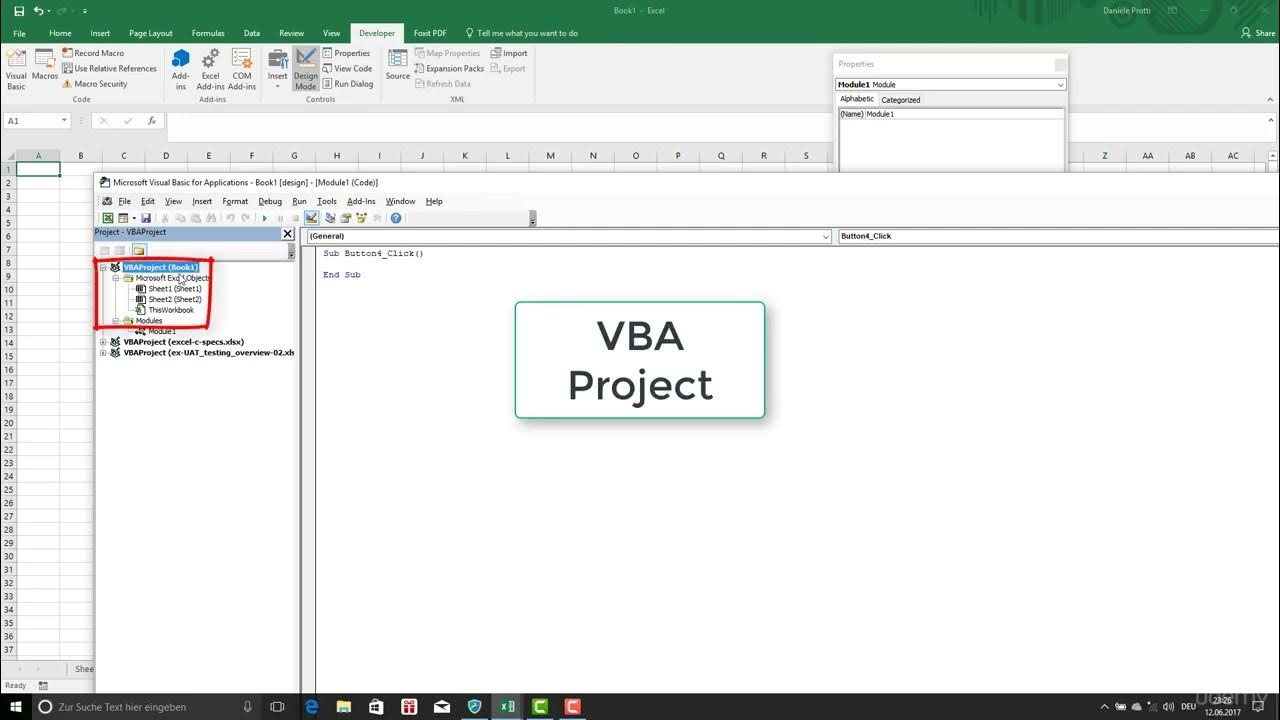Click the Insert Function fx button
1280x720 pixels.
[152, 121]
